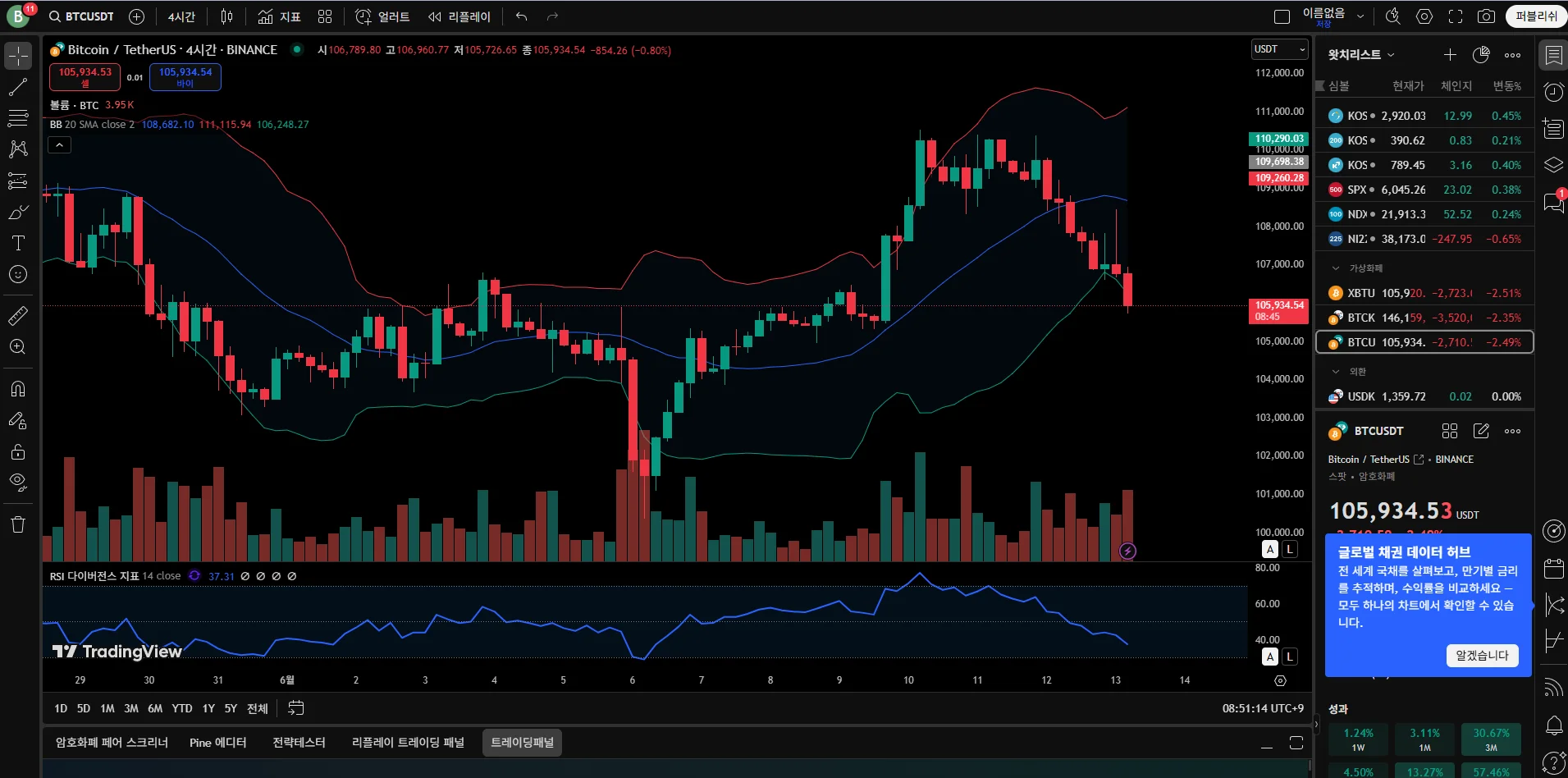The width and height of the screenshot is (1568, 778).
Task: Toggle stay in drawing mode
Action: (x=18, y=420)
